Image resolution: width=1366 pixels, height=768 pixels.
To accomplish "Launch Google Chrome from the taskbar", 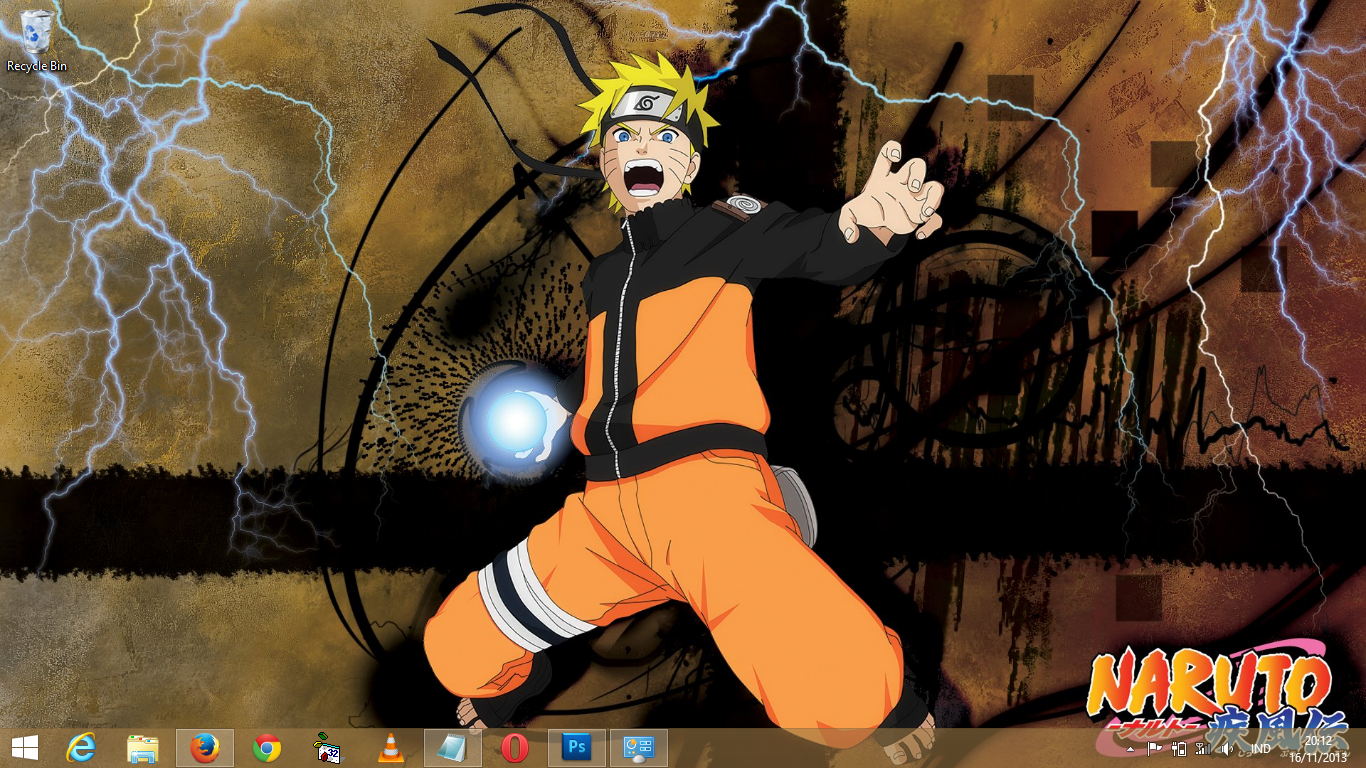I will coord(267,748).
